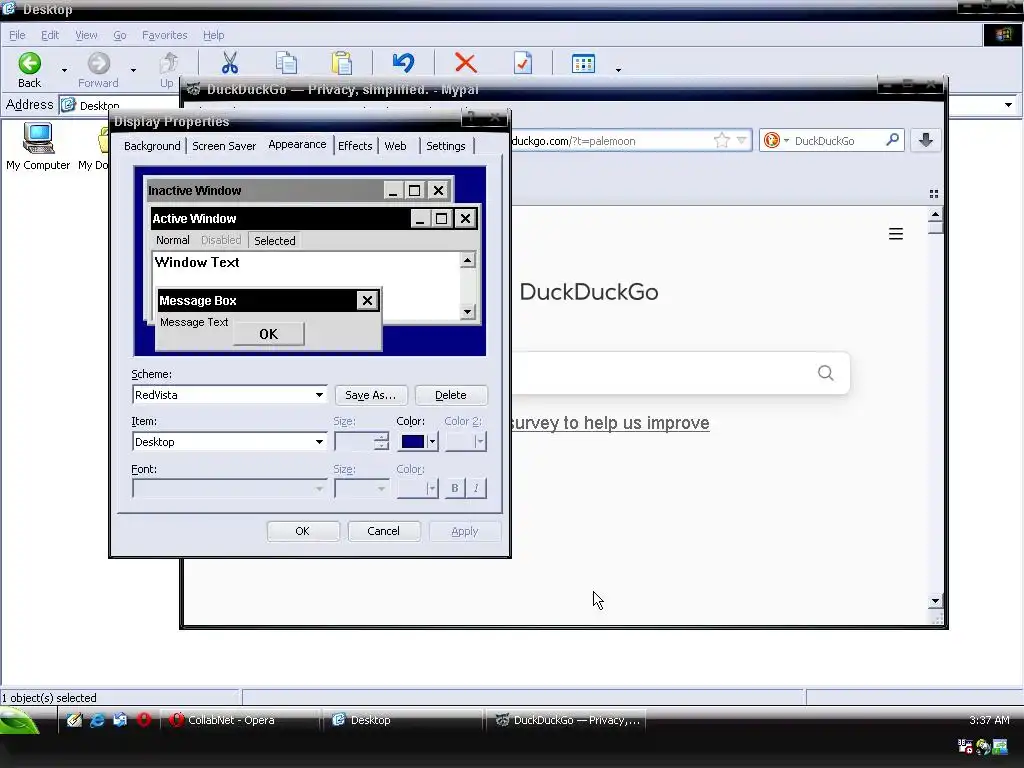The height and width of the screenshot is (768, 1024).
Task: Open the Address bar dropdown arrow
Action: (1008, 104)
